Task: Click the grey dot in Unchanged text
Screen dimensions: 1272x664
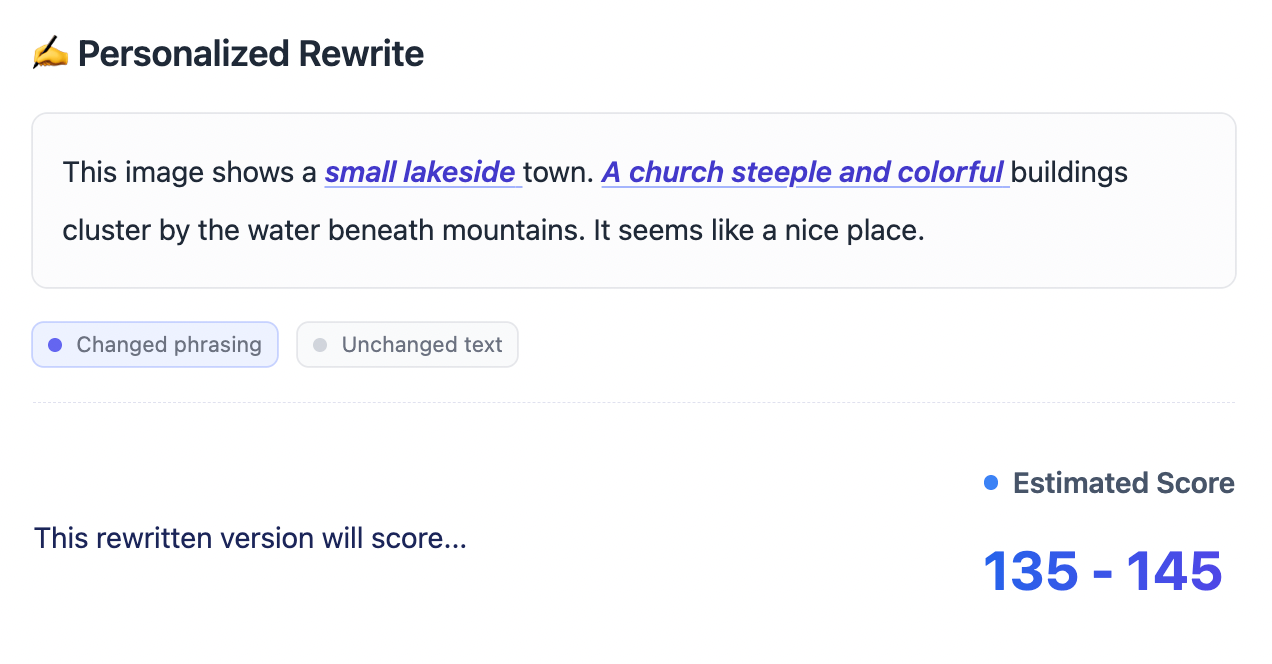Action: pyautogui.click(x=320, y=345)
